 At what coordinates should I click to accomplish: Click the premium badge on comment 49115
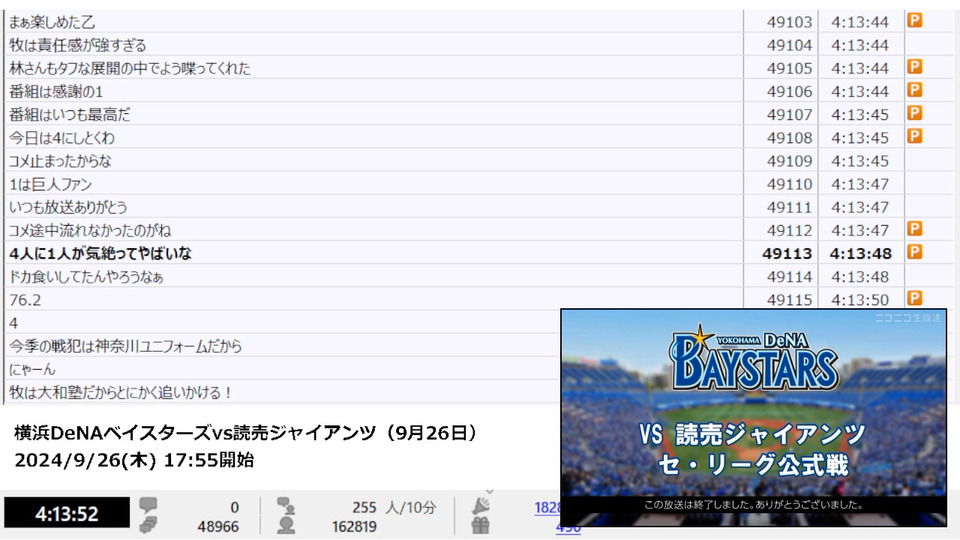914,298
